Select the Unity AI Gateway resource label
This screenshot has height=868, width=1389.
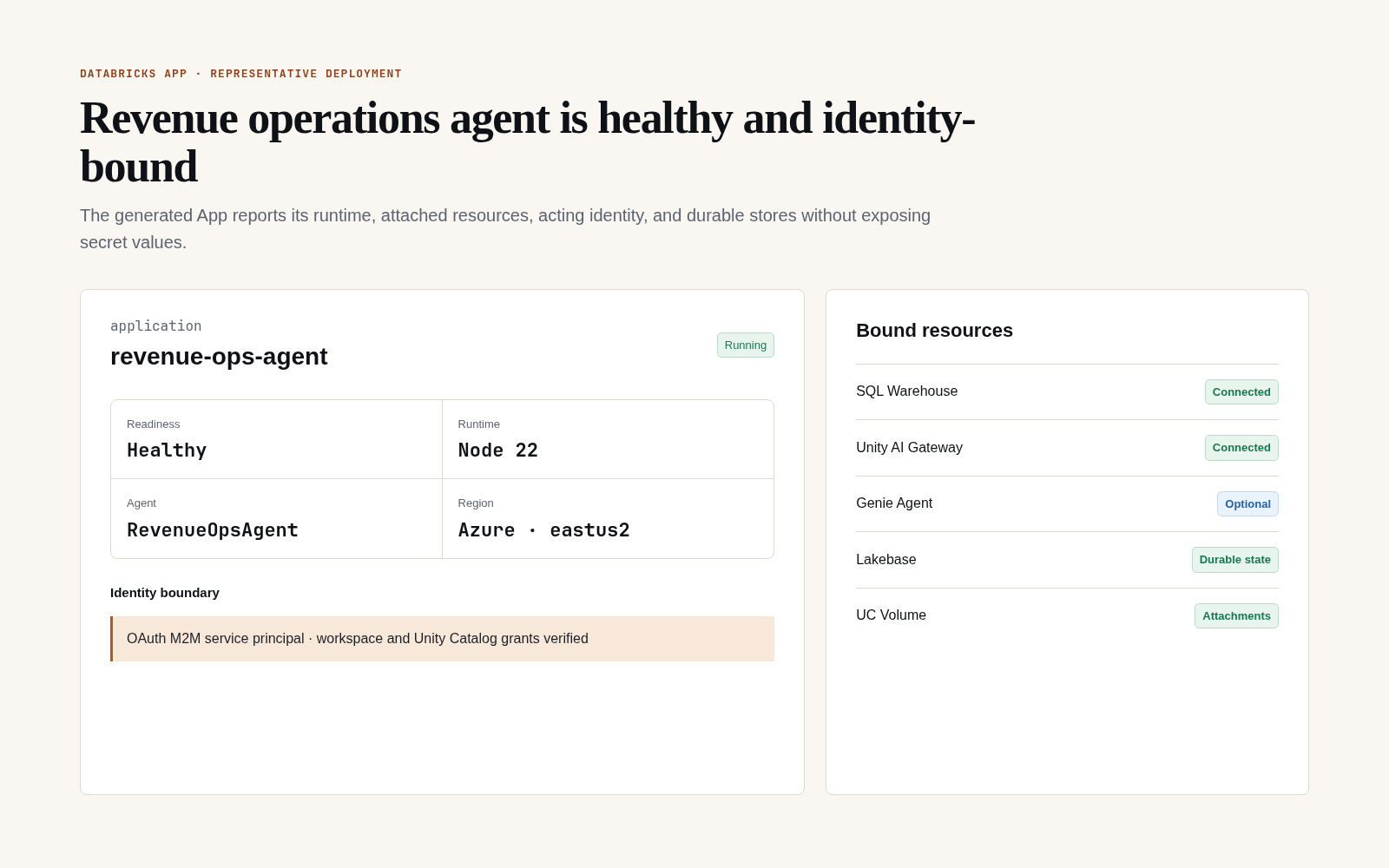(909, 448)
